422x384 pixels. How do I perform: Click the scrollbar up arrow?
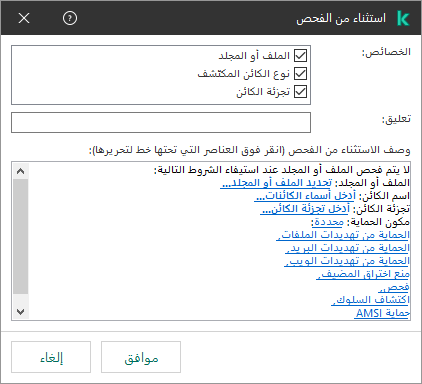20,171
